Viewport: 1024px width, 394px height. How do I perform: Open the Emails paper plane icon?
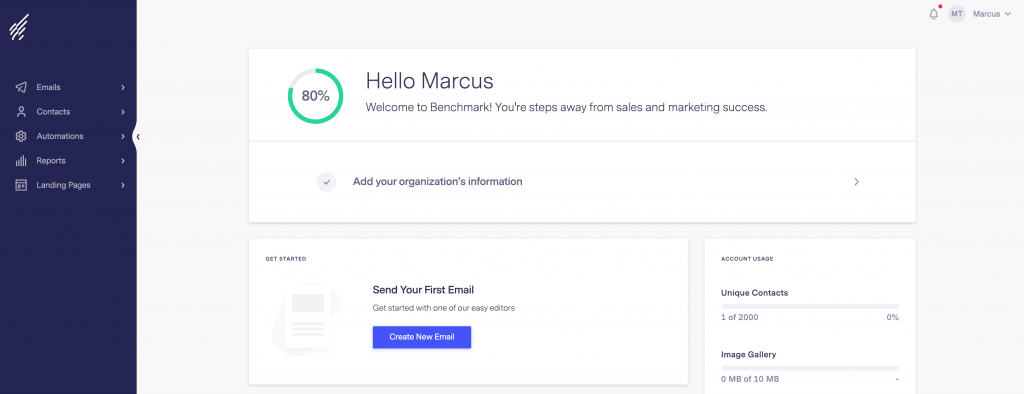21,87
